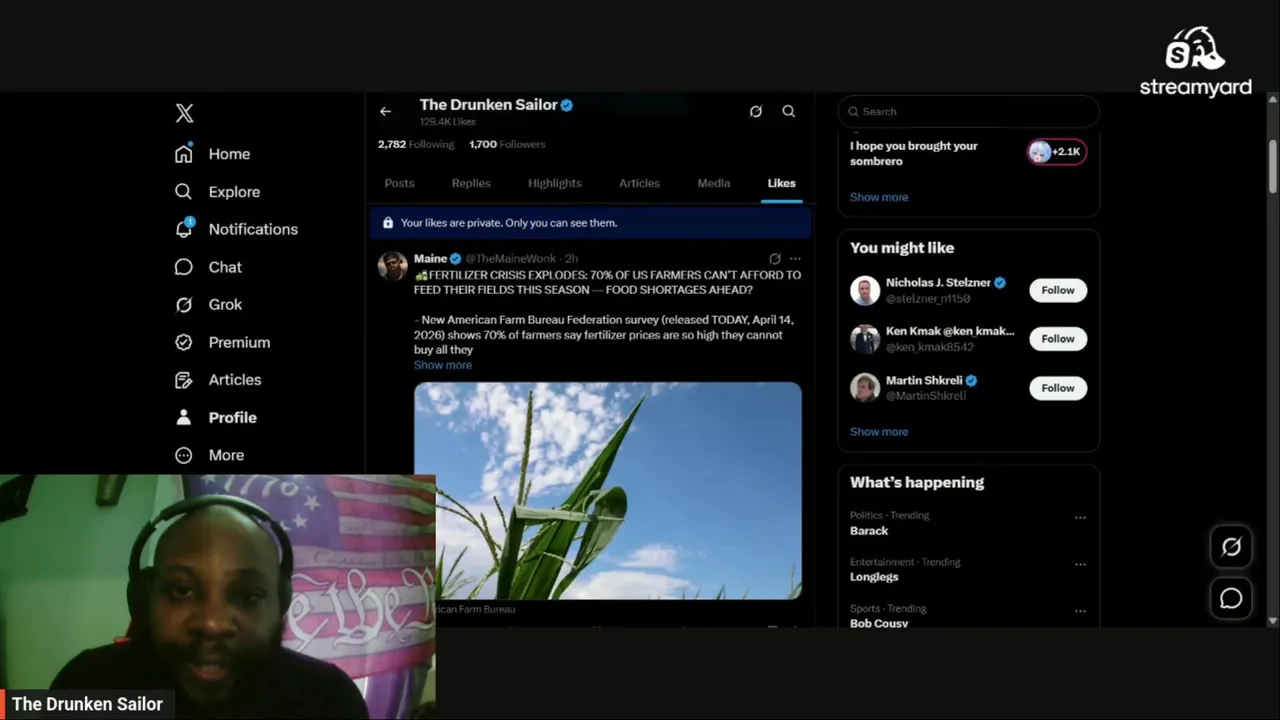Viewport: 1280px width, 720px height.
Task: Switch to the Posts tab
Action: click(399, 183)
